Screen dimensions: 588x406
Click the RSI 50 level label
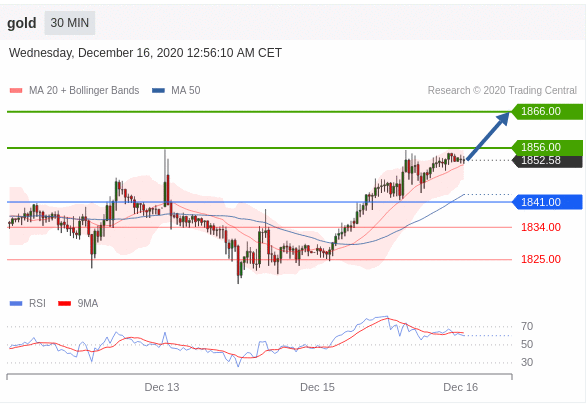527,344
